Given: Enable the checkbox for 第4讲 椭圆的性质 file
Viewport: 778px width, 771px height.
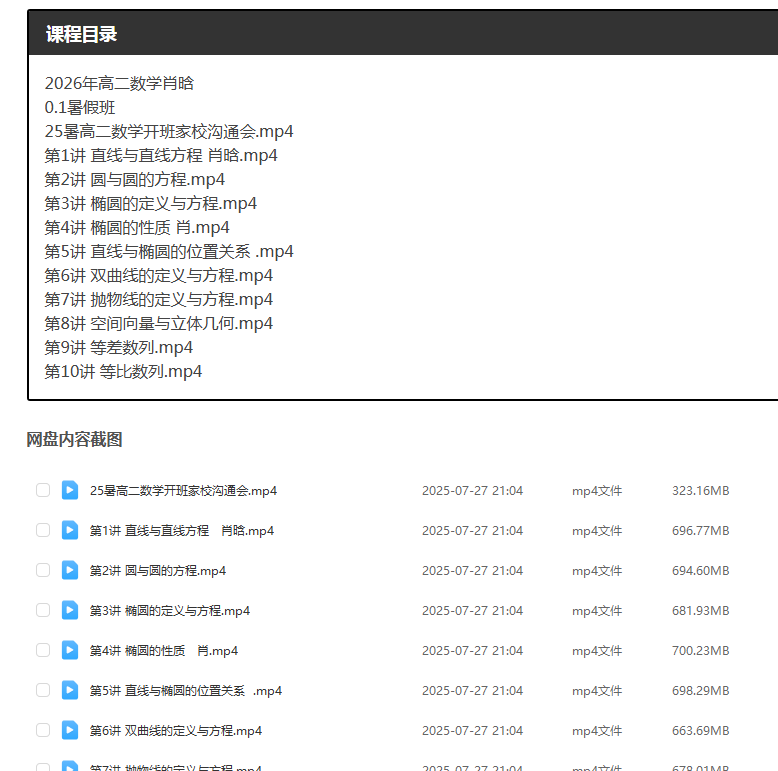Looking at the screenshot, I should point(43,650).
